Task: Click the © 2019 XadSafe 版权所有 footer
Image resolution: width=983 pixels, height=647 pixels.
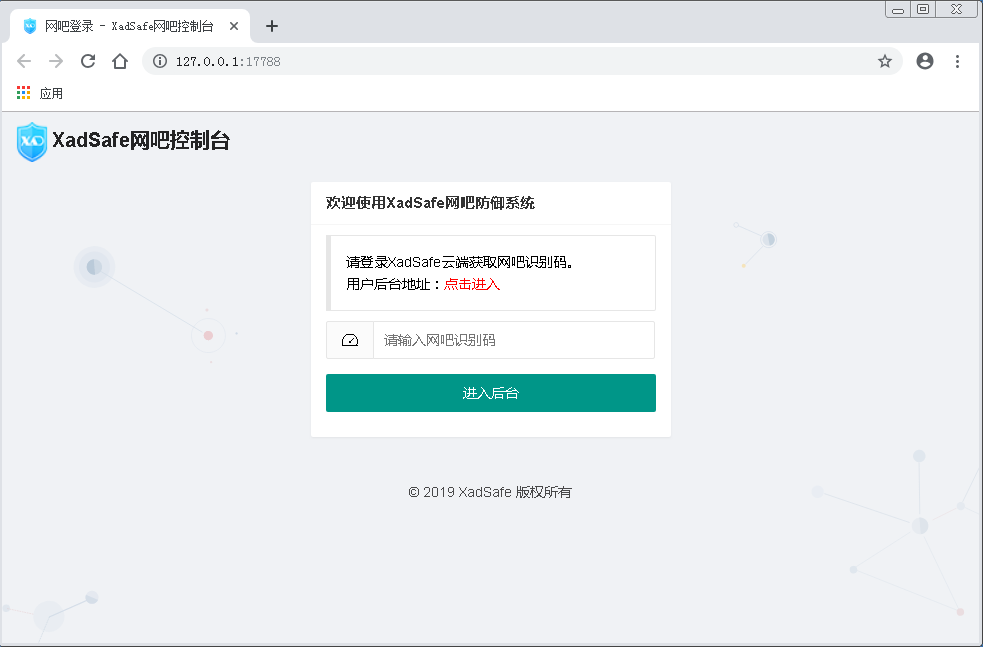Action: [x=490, y=492]
